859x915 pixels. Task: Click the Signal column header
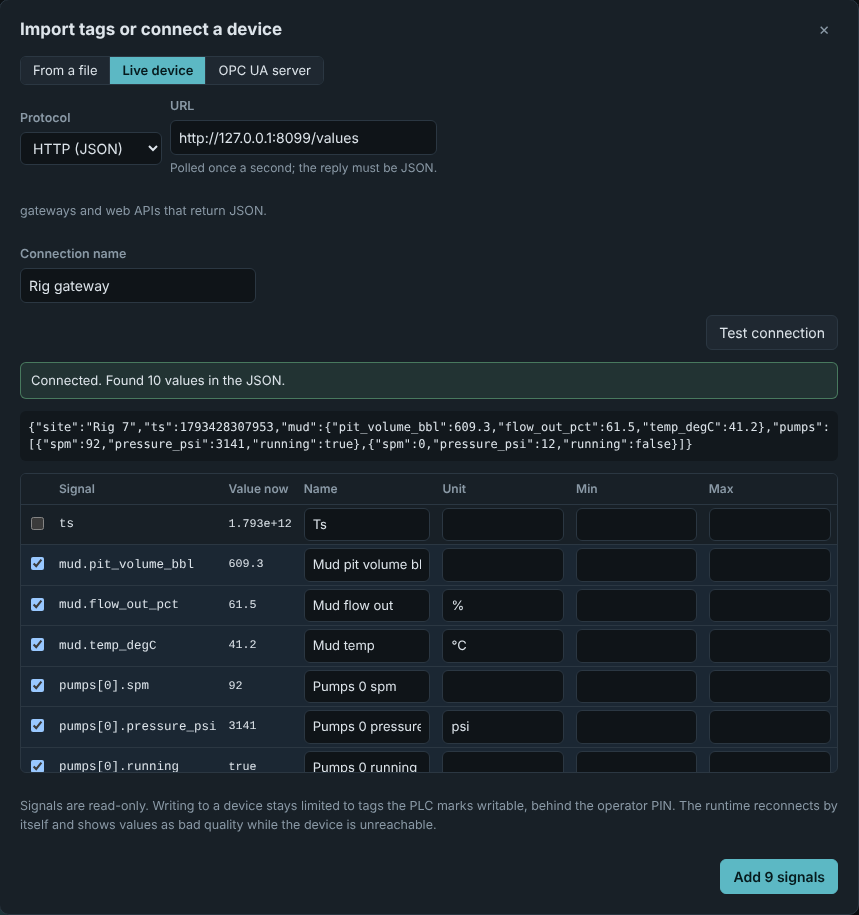[x=76, y=489]
